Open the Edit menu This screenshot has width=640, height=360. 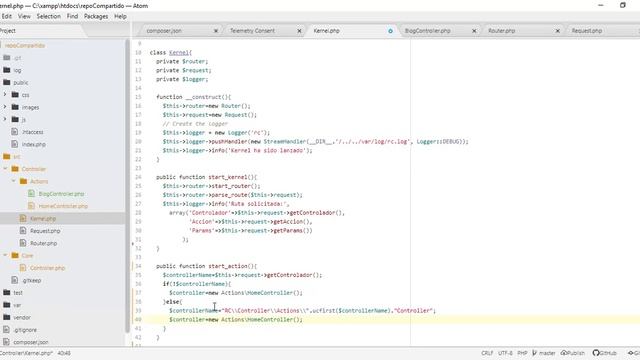(7, 16)
